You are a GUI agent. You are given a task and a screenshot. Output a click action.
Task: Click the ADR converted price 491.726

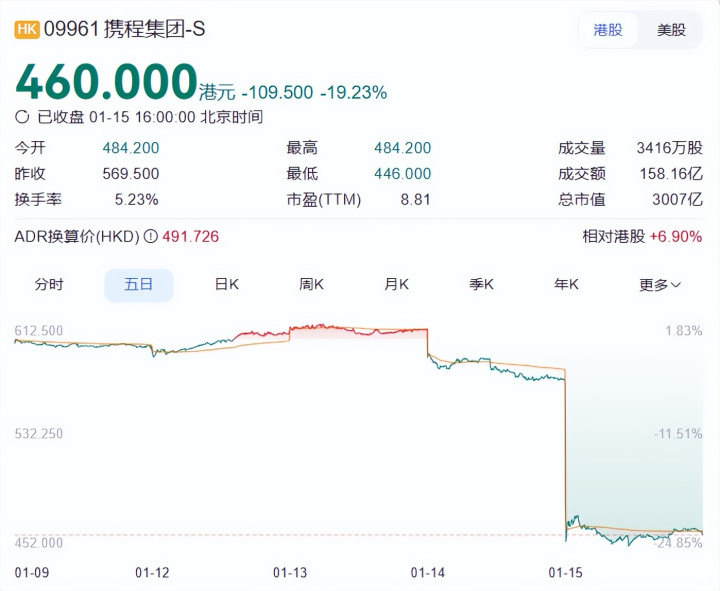tap(191, 237)
